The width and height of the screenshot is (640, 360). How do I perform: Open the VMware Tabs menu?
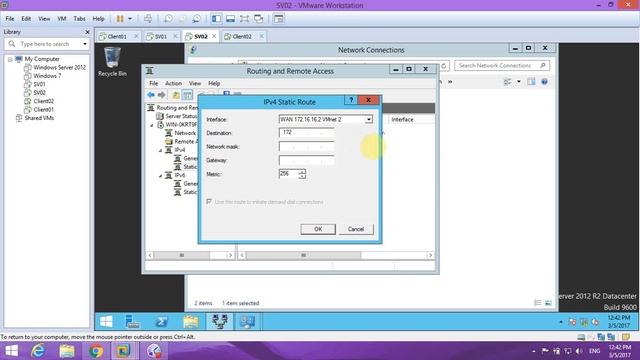pyautogui.click(x=79, y=19)
